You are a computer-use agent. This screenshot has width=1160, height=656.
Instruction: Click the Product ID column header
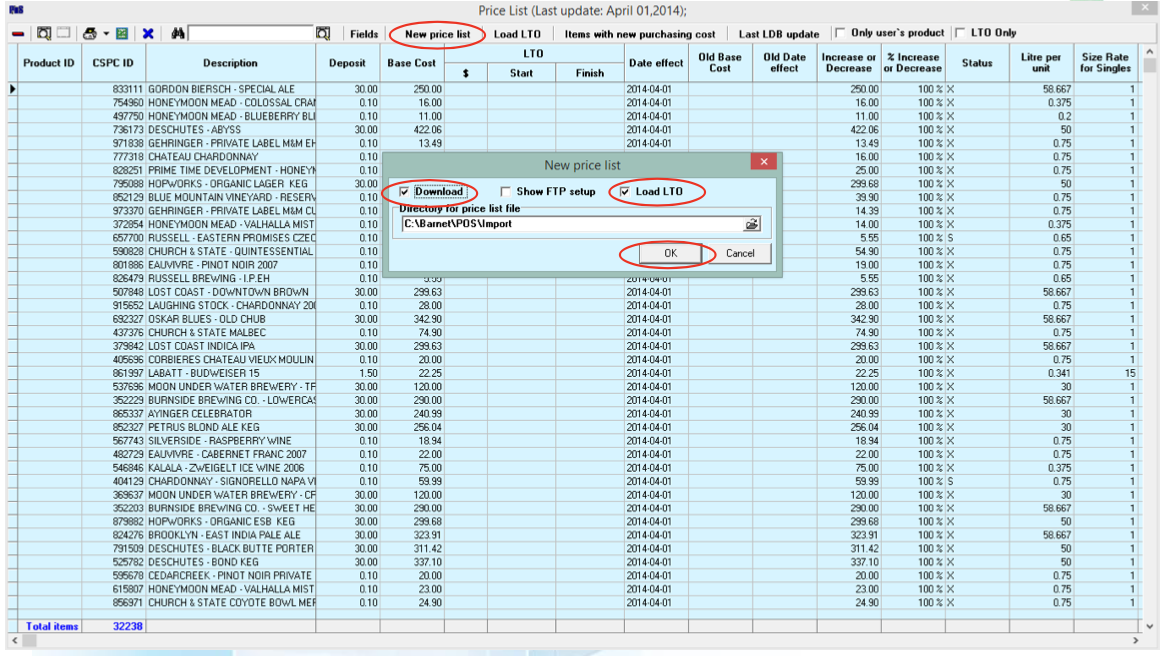pos(49,63)
